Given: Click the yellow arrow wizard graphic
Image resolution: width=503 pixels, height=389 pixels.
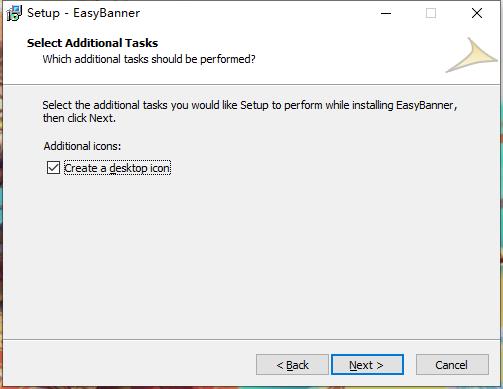Looking at the screenshot, I should pos(472,55).
